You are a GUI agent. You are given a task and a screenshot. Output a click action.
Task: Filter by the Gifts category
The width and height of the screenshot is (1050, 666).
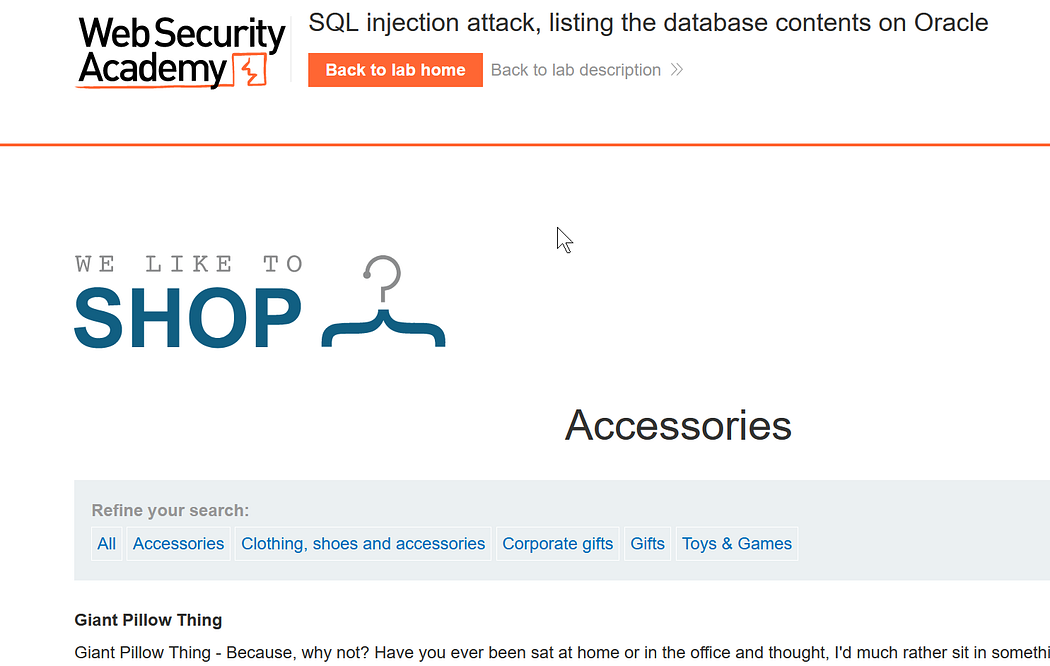[647, 544]
